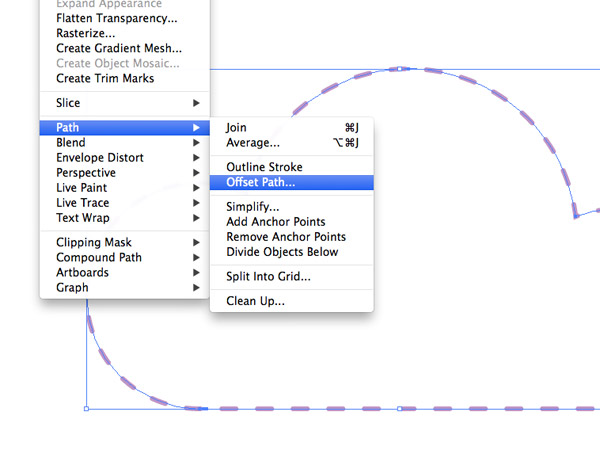Open the Clipping Mask submenu
600x450 pixels.
[x=124, y=242]
